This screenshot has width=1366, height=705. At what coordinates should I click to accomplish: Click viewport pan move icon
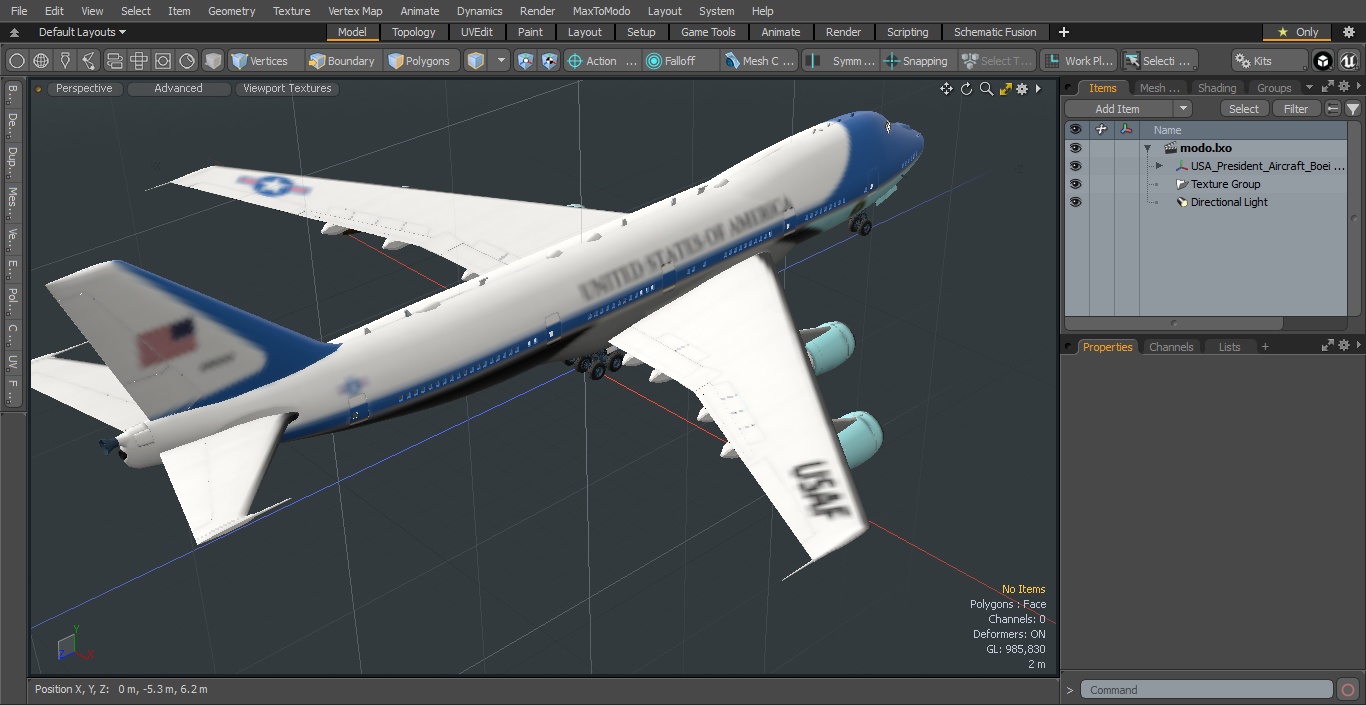point(946,89)
